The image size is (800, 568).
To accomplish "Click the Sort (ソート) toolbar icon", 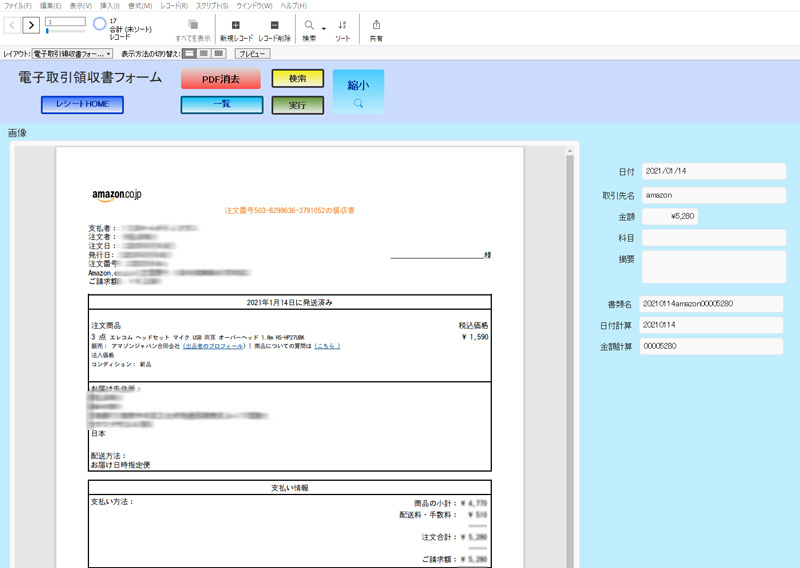I will pyautogui.click(x=342, y=25).
